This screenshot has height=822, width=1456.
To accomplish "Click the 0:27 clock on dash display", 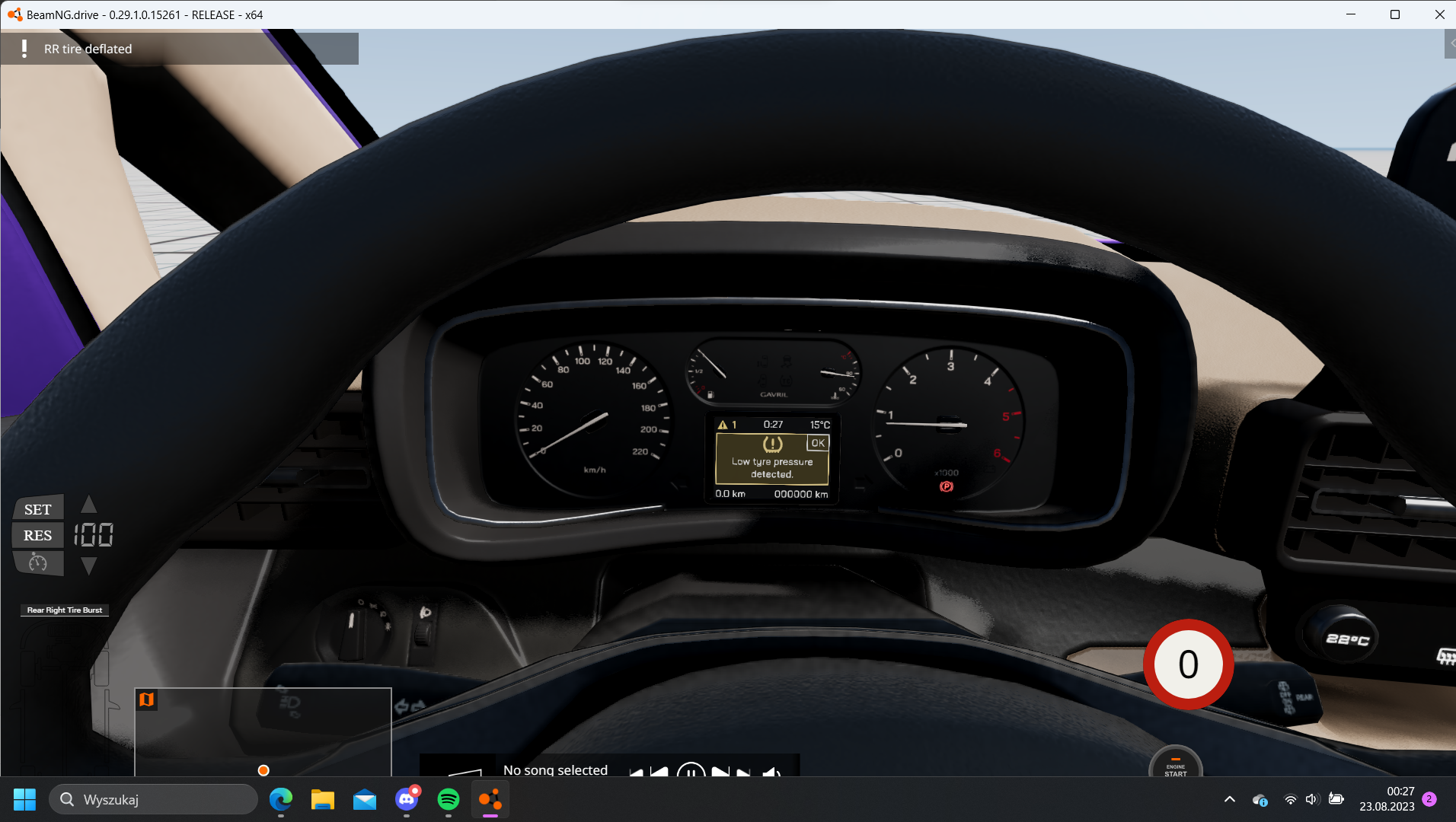I will (x=773, y=425).
